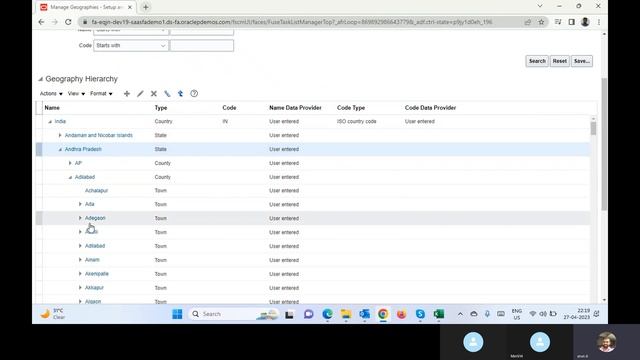This screenshot has width=640, height=360.
Task: Reload the page with the browser refresh icon
Action: (68, 22)
